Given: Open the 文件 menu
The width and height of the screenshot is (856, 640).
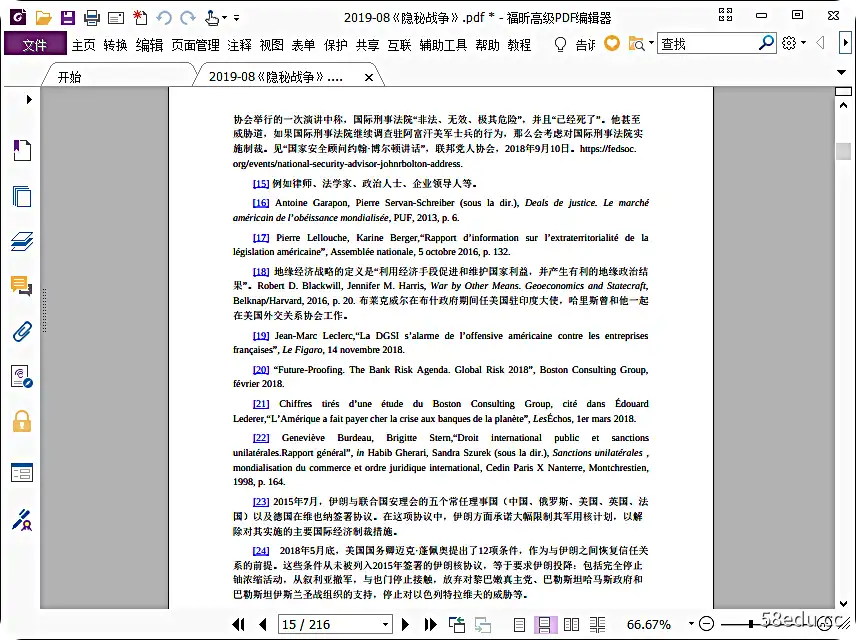Looking at the screenshot, I should pos(35,44).
